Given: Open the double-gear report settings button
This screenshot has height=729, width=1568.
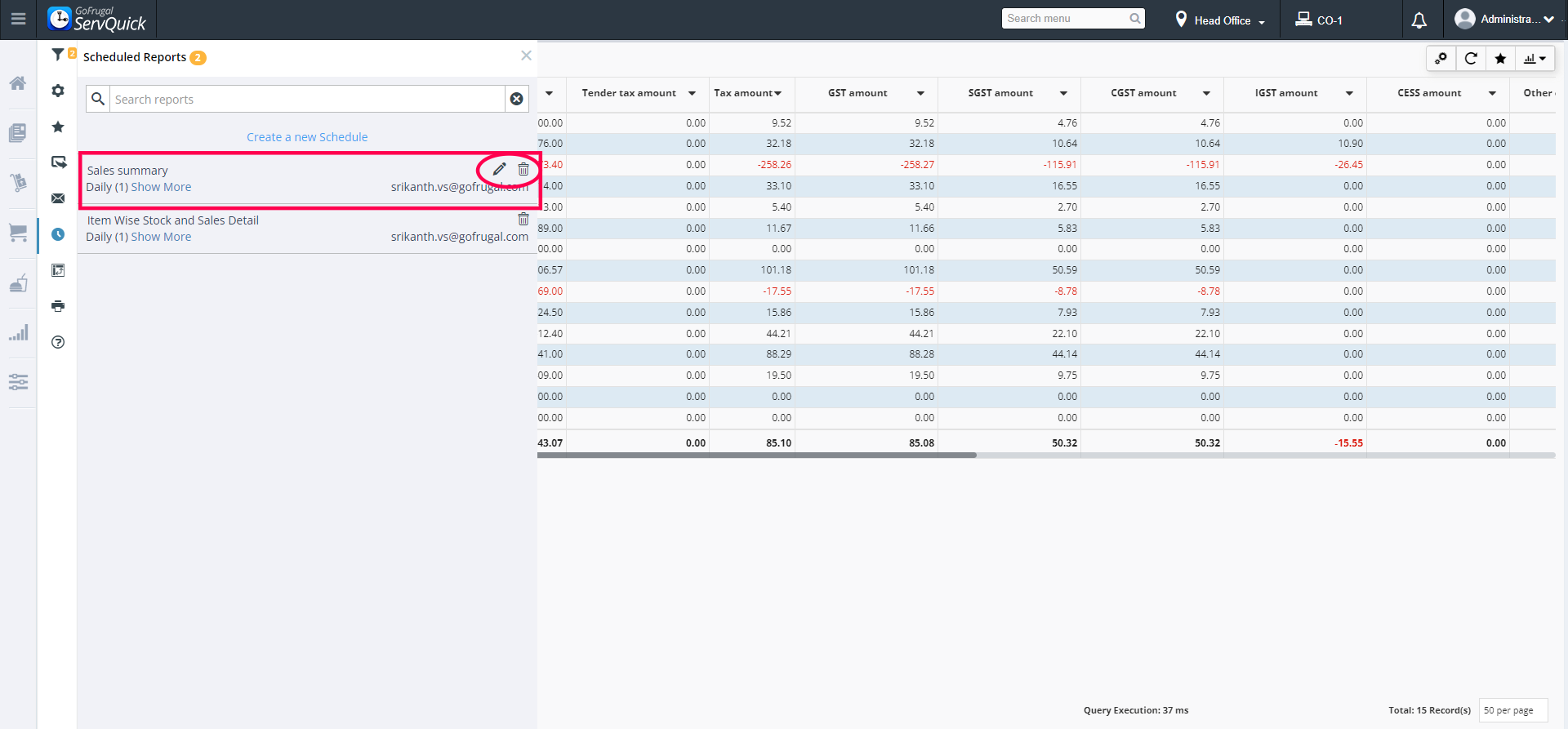Looking at the screenshot, I should (1441, 58).
